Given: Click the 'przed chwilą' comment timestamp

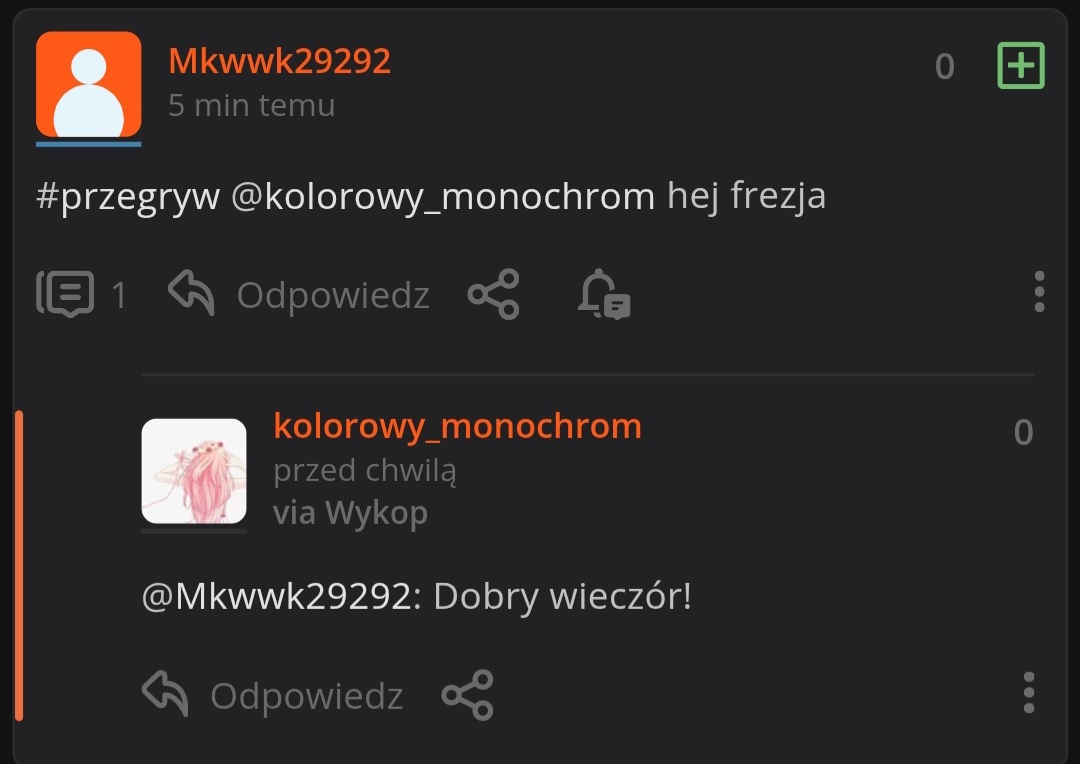Looking at the screenshot, I should 364,471.
